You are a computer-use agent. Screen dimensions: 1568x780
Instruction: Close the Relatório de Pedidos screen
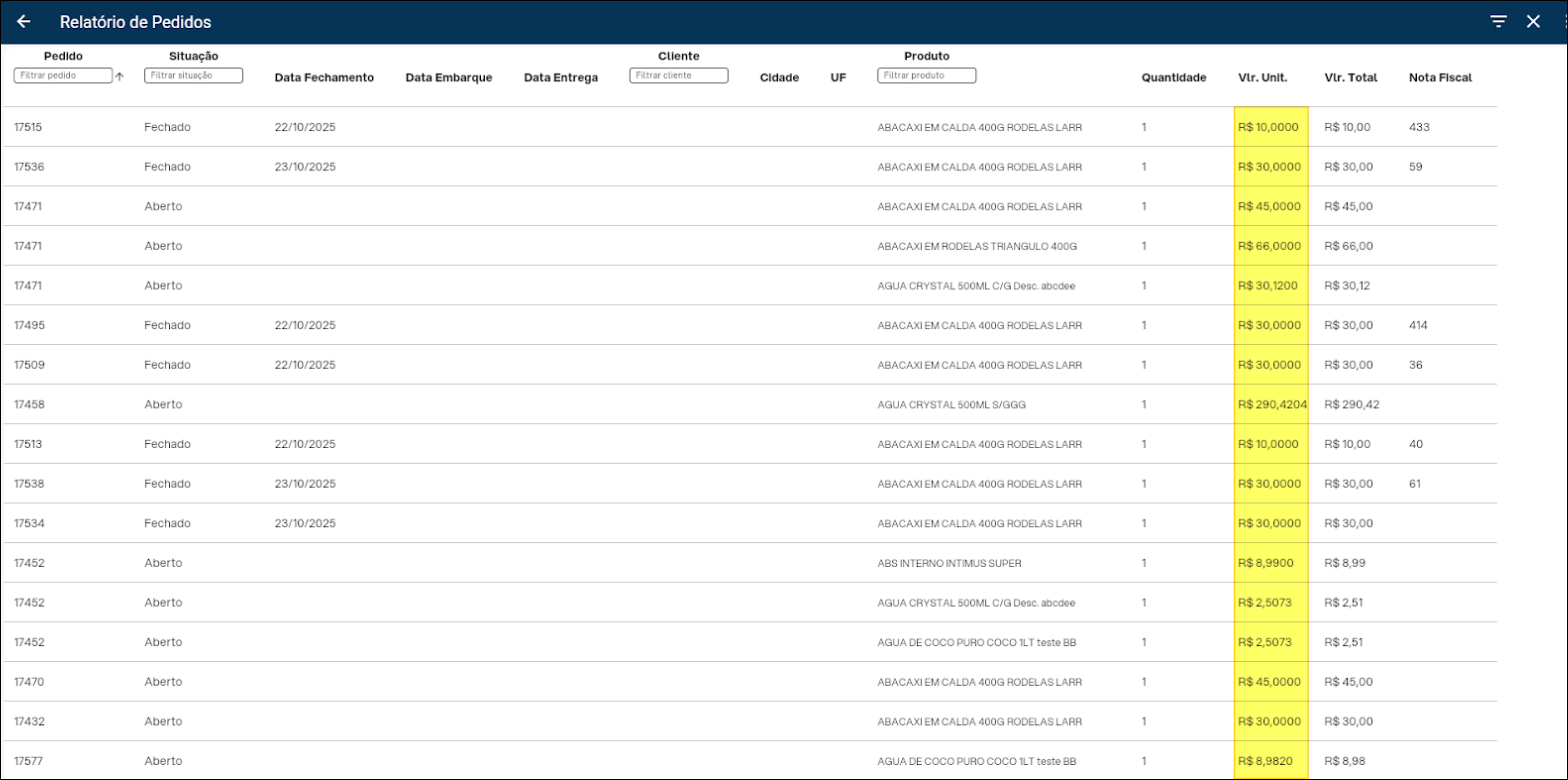(1533, 22)
